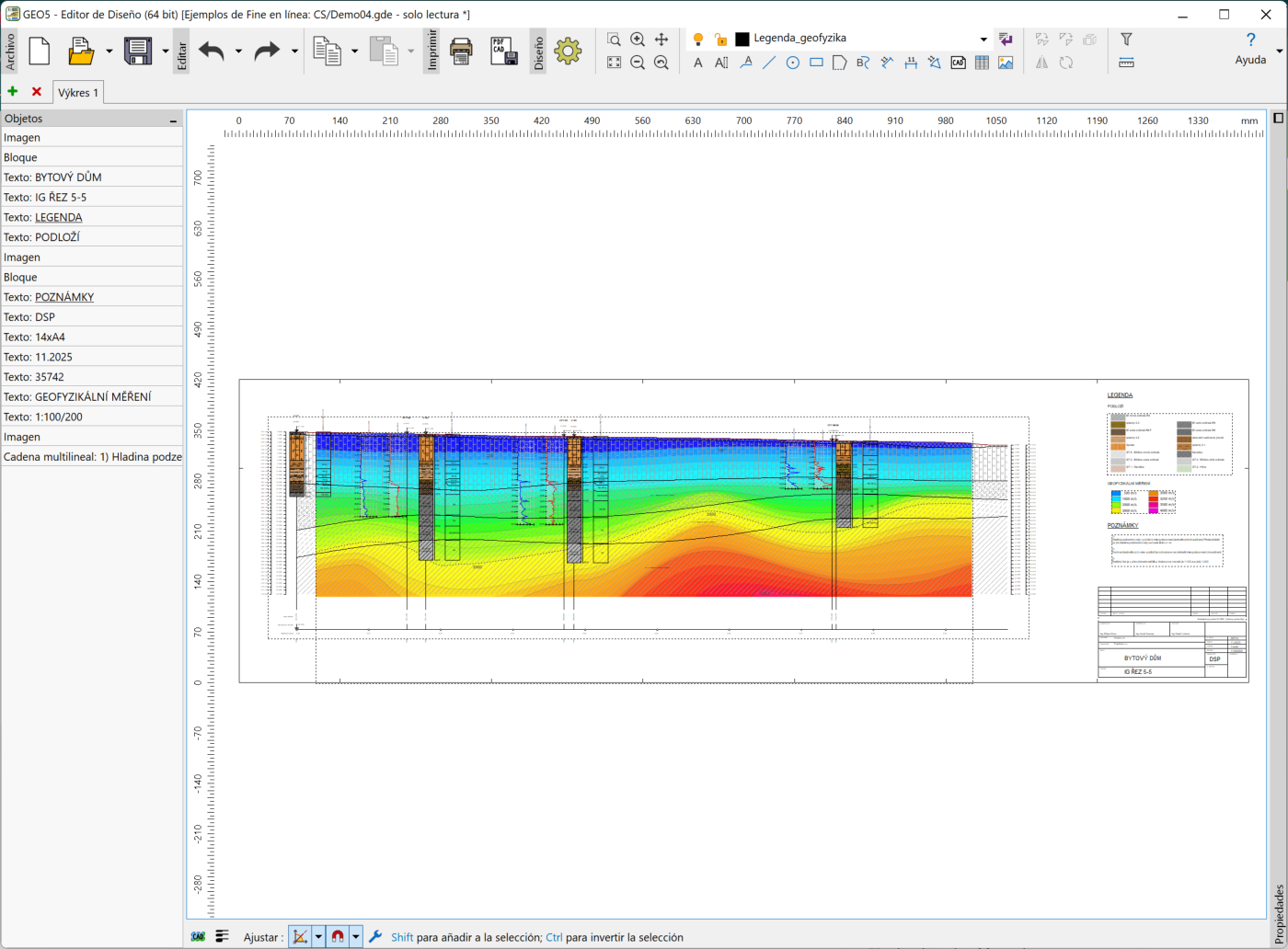Toggle the grid snap button in status bar
The width and height of the screenshot is (1288, 949).
[x=300, y=937]
